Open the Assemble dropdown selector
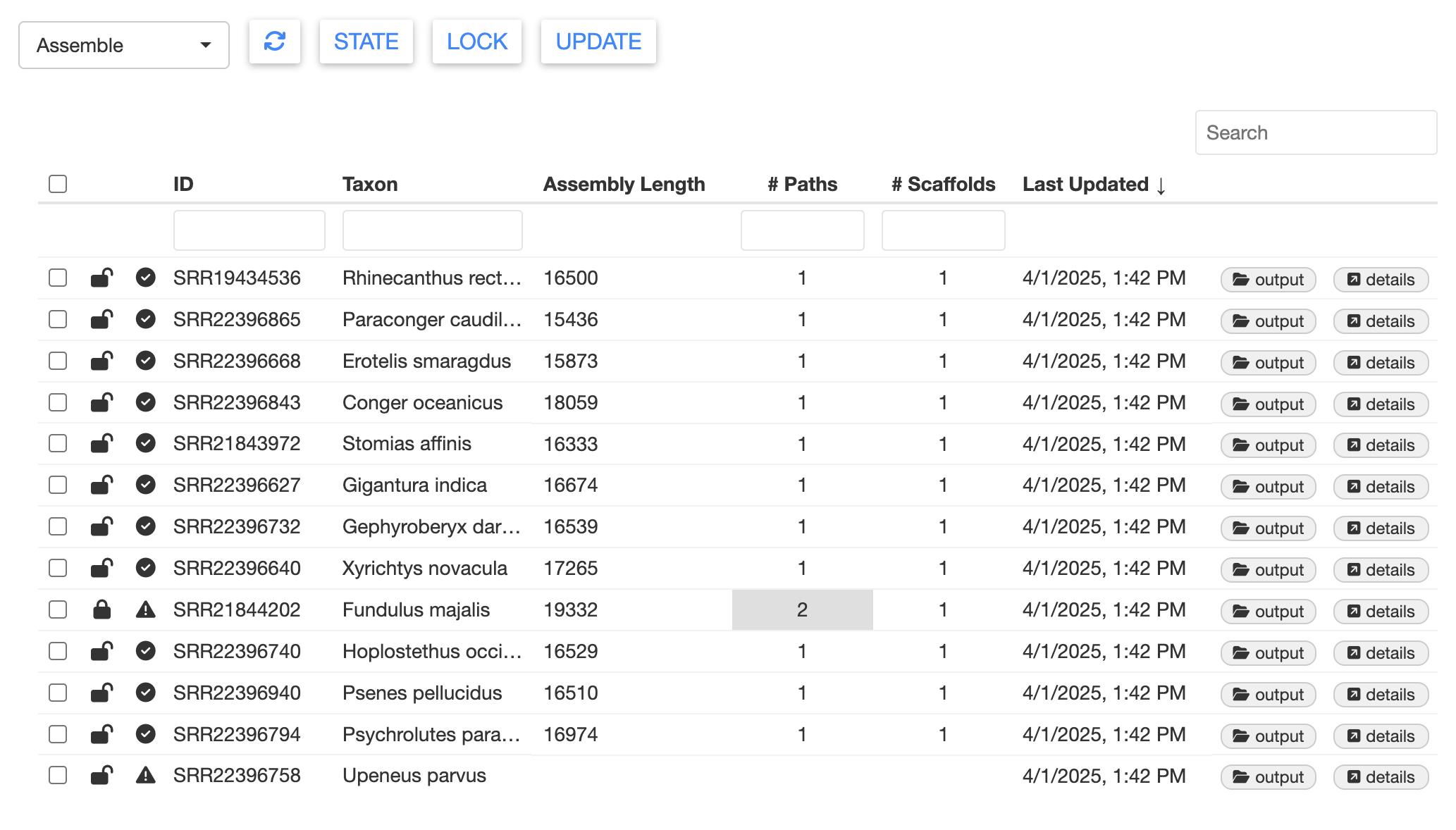 [x=124, y=45]
